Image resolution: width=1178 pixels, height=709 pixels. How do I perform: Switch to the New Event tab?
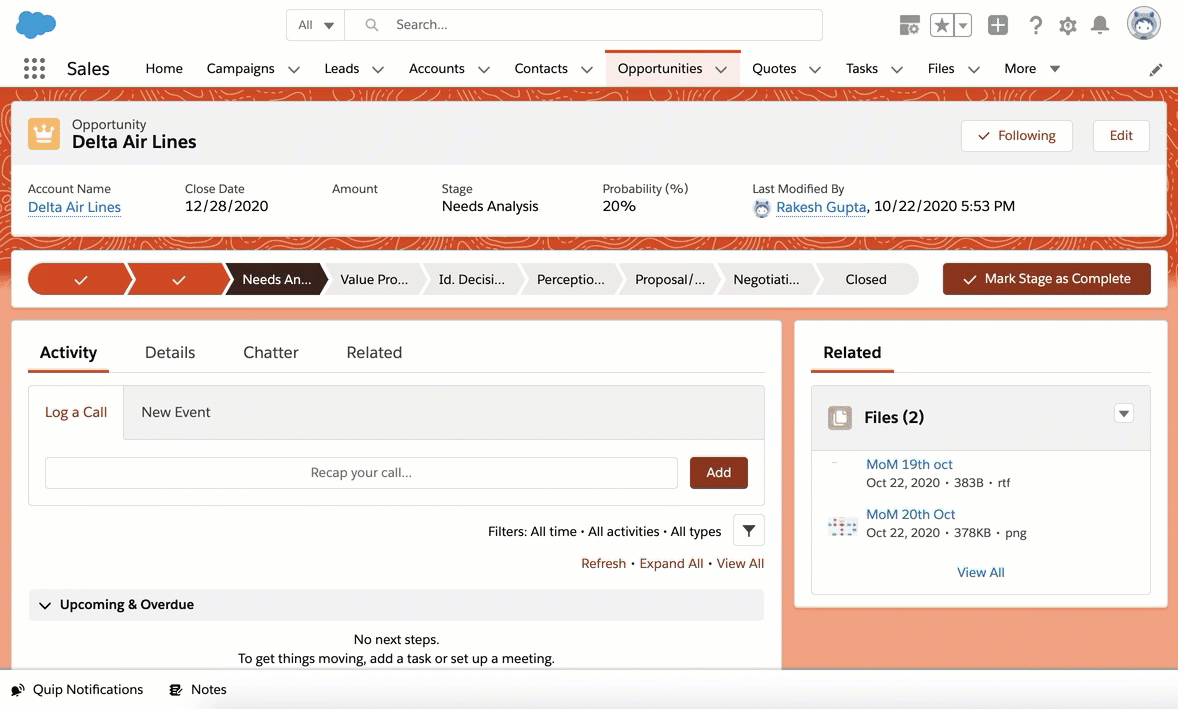click(x=176, y=412)
